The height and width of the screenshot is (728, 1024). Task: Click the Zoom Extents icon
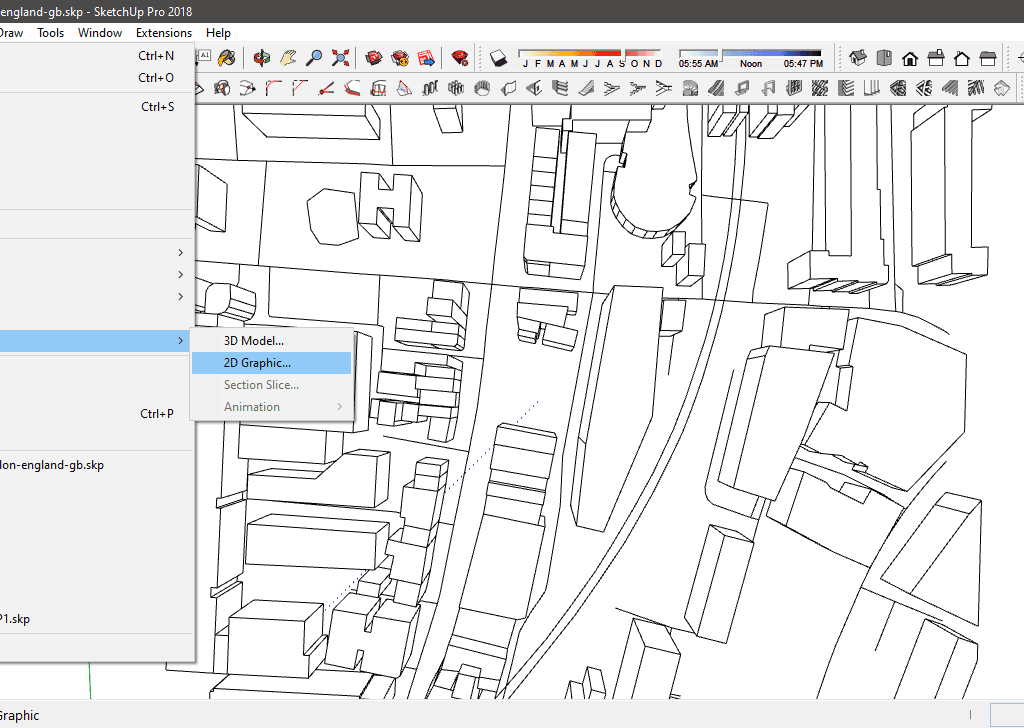coord(340,58)
